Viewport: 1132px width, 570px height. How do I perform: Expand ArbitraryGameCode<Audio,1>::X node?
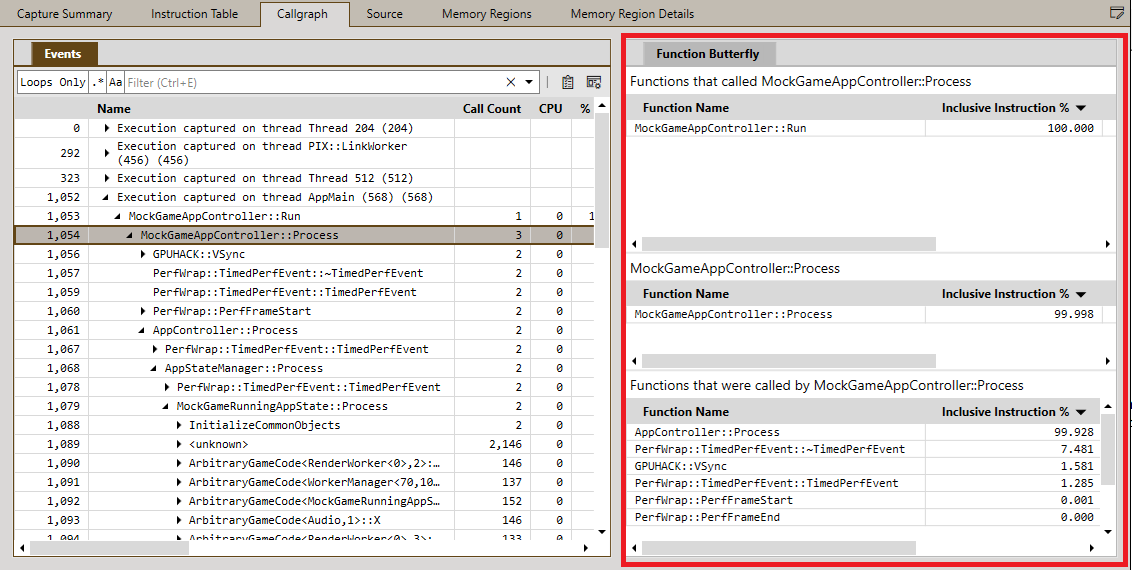click(x=179, y=521)
